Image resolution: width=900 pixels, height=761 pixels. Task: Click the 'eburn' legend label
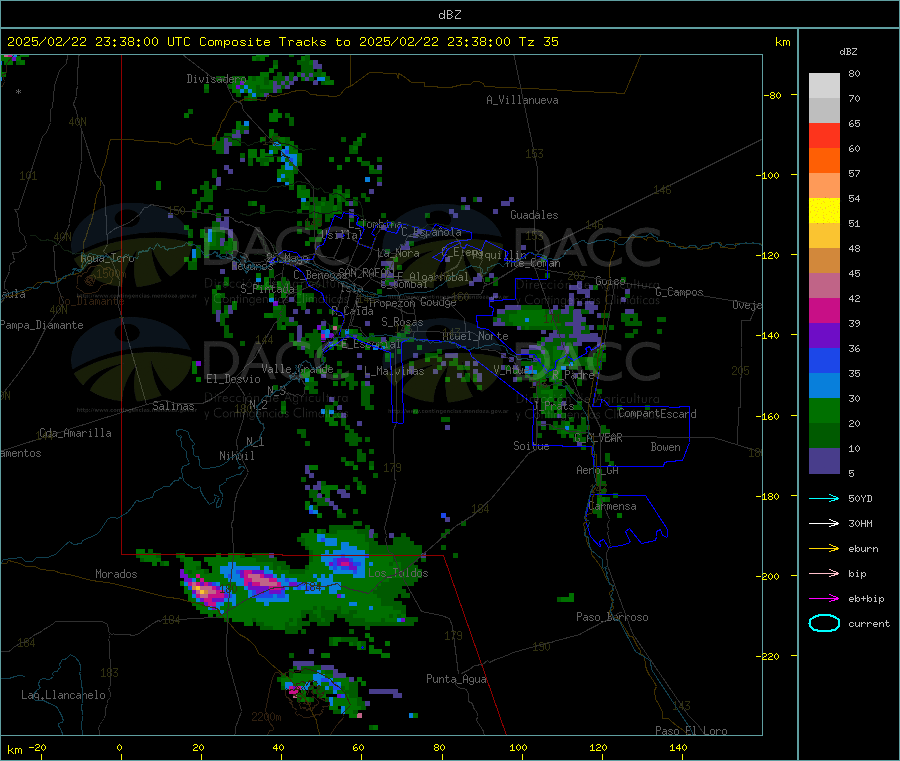(863, 549)
